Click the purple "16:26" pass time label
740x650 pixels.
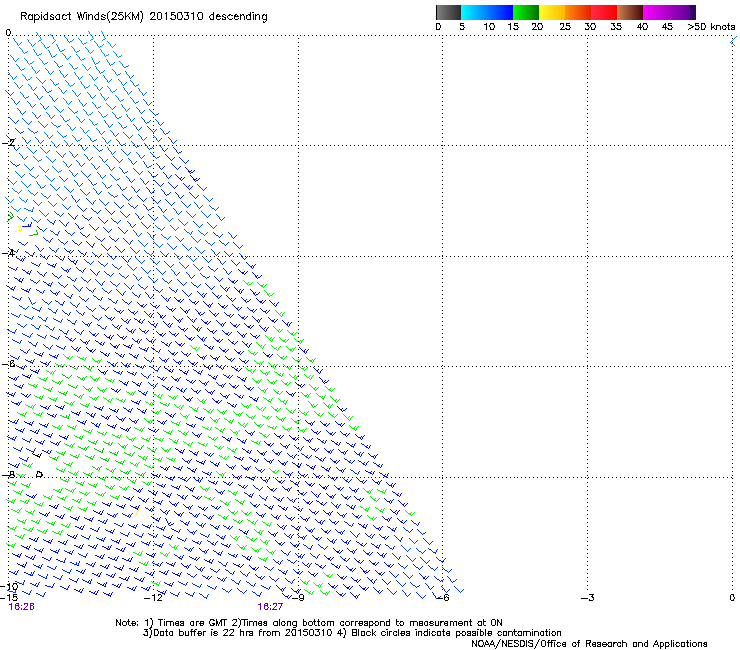22,607
